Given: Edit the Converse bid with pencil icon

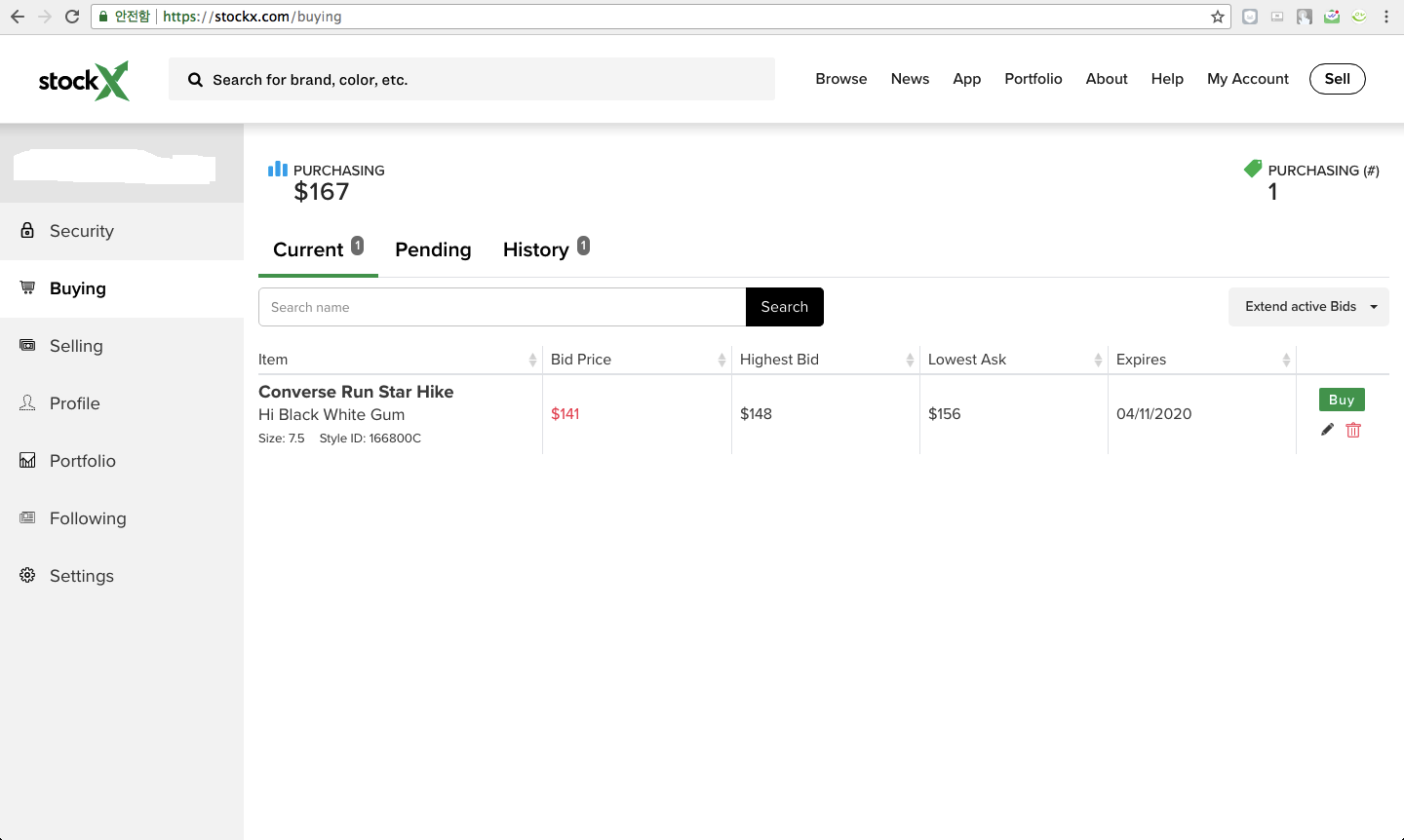Looking at the screenshot, I should [1327, 430].
